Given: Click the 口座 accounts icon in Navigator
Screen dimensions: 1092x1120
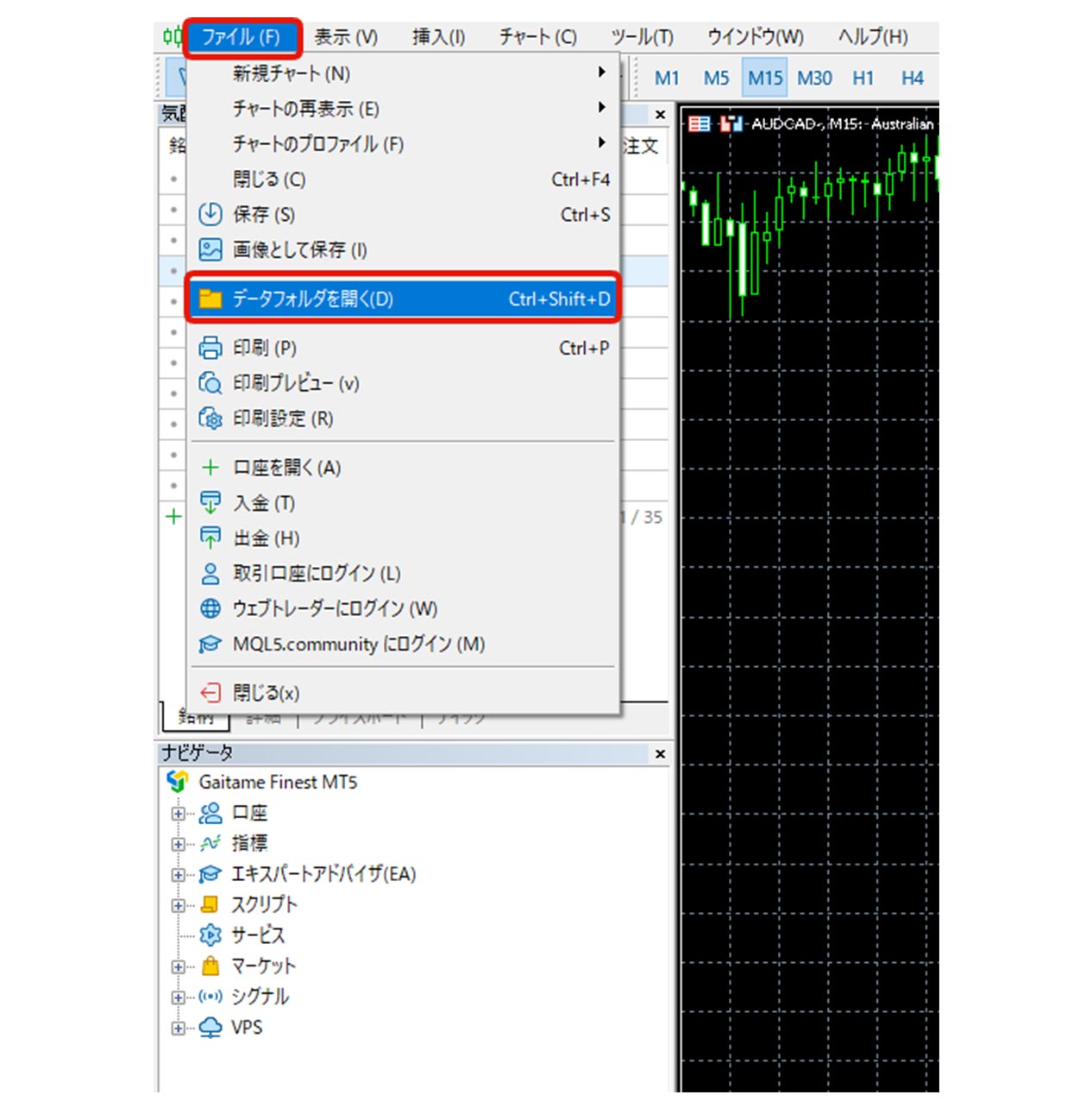Looking at the screenshot, I should (210, 813).
